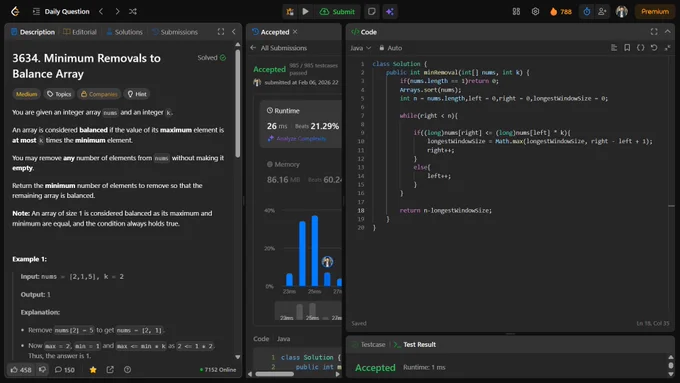
Task: Click the format code icon
Action: (614, 48)
